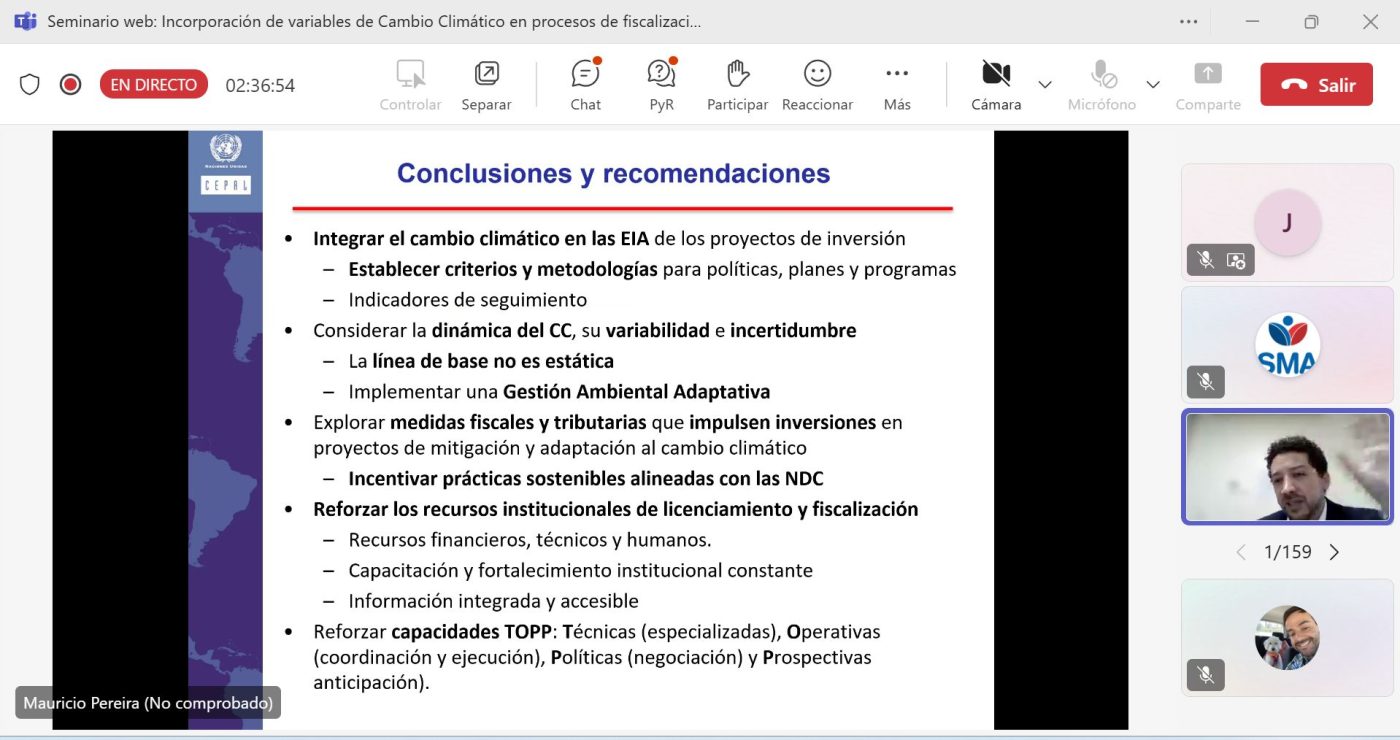This screenshot has width=1400, height=740.
Task: Click the Comparte share content button
Action: (1208, 84)
